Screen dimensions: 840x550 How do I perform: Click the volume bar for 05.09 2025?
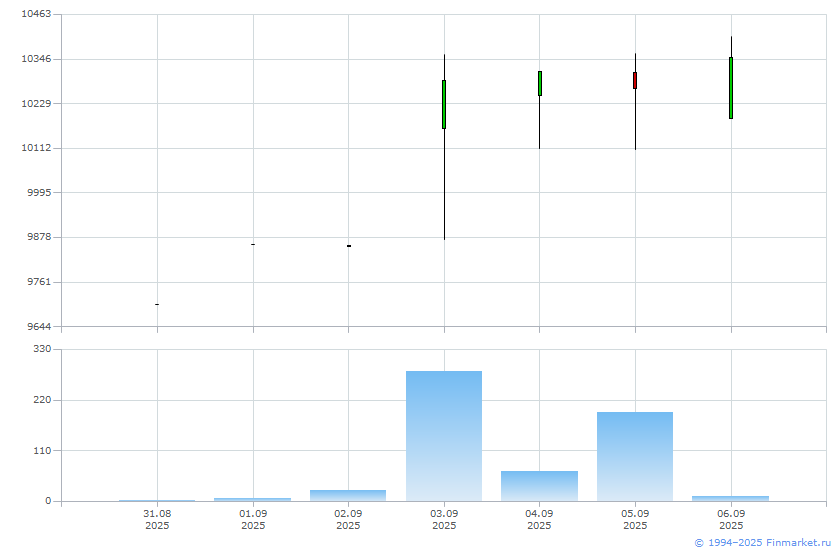coord(635,456)
